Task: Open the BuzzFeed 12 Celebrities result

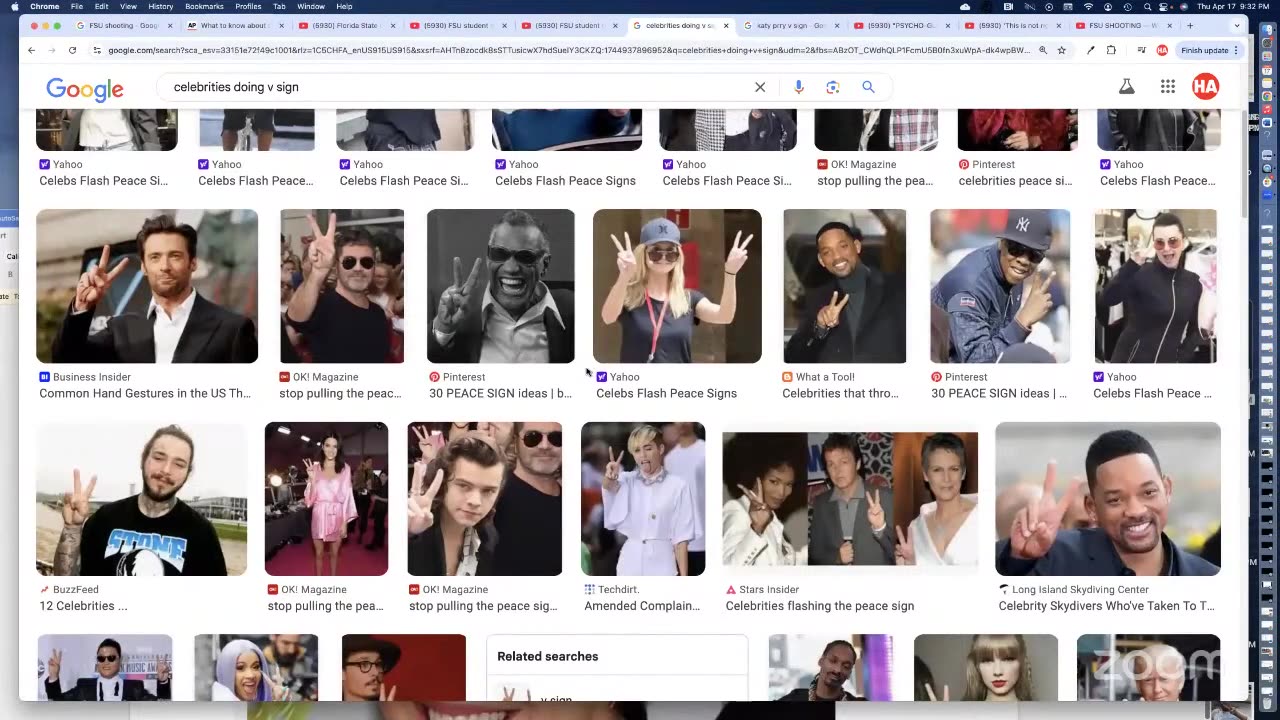Action: point(141,499)
